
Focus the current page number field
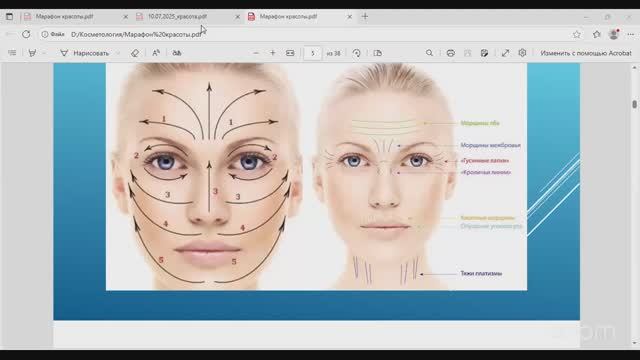(x=313, y=53)
